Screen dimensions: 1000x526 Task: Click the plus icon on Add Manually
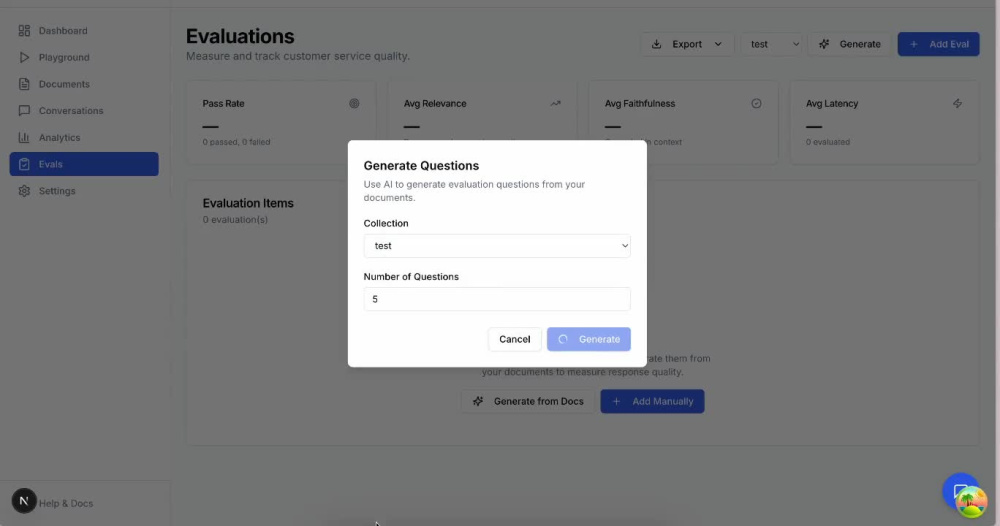(x=616, y=401)
